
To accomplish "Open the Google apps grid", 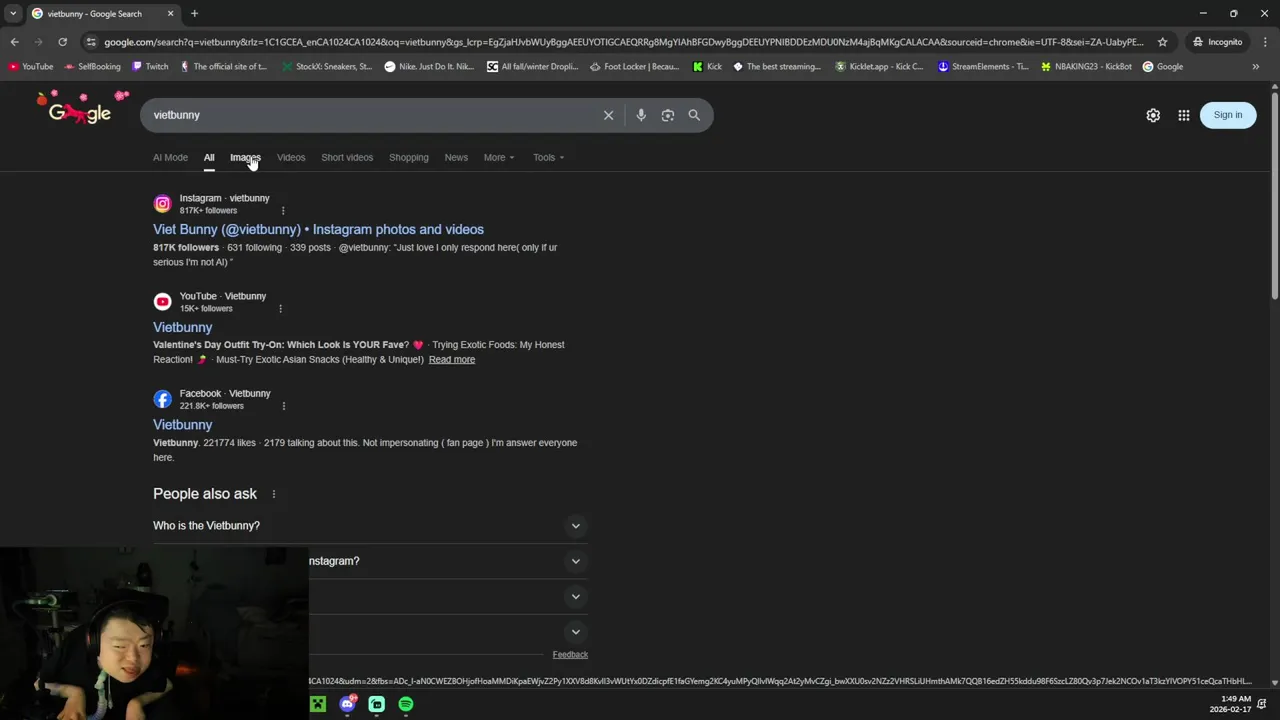I will click(1184, 115).
